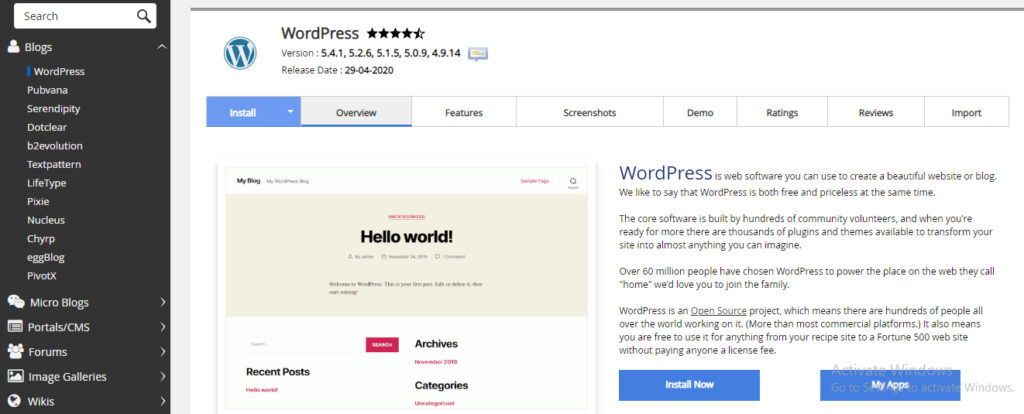Click the Wikis globe icon

pos(15,401)
